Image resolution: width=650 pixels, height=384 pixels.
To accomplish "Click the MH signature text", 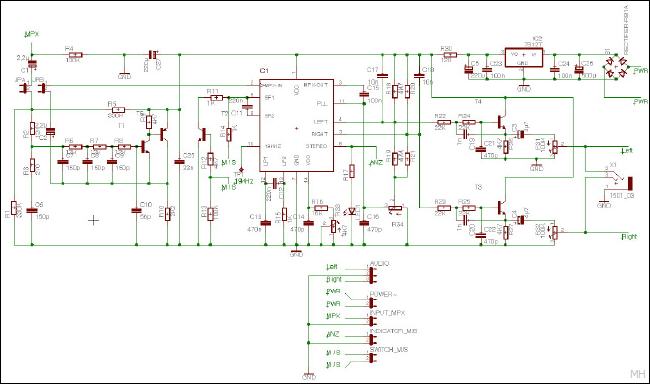I will pyautogui.click(x=637, y=374).
